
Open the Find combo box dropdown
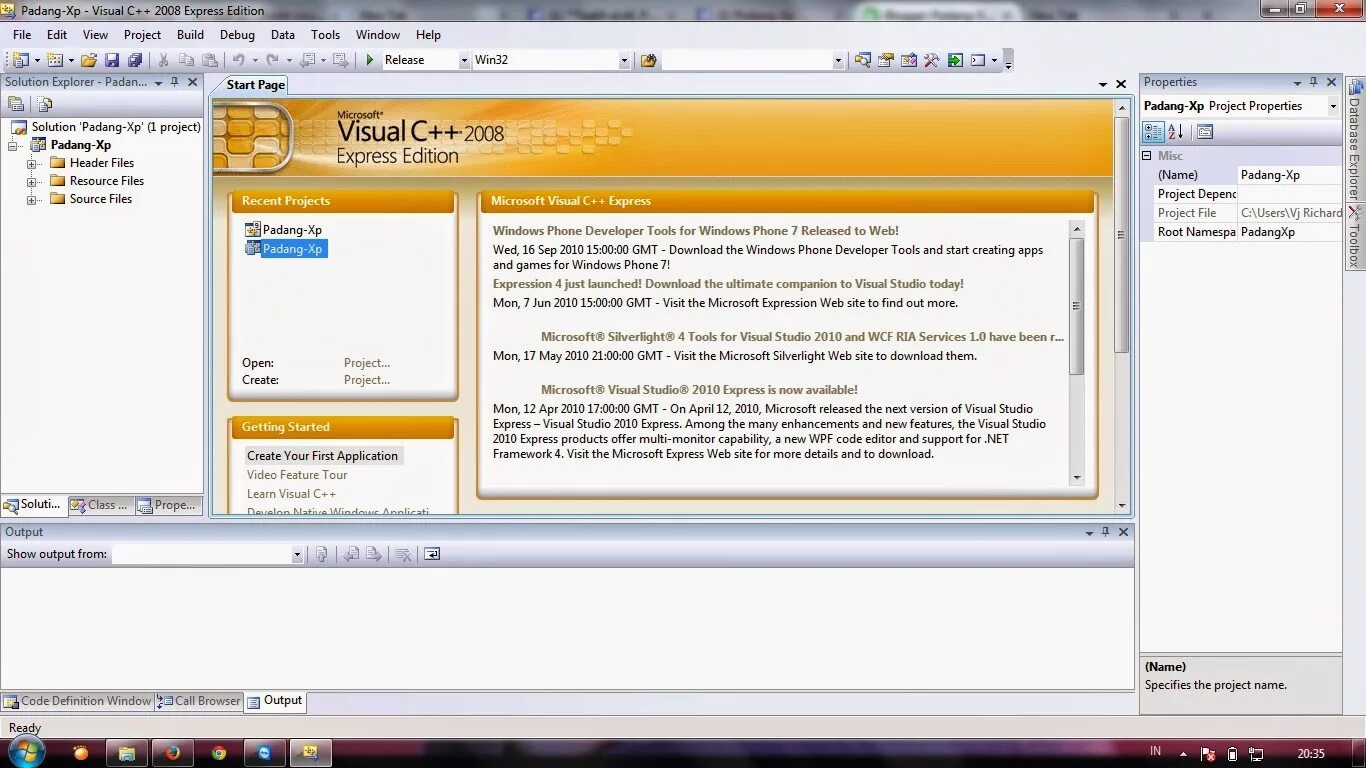point(838,61)
